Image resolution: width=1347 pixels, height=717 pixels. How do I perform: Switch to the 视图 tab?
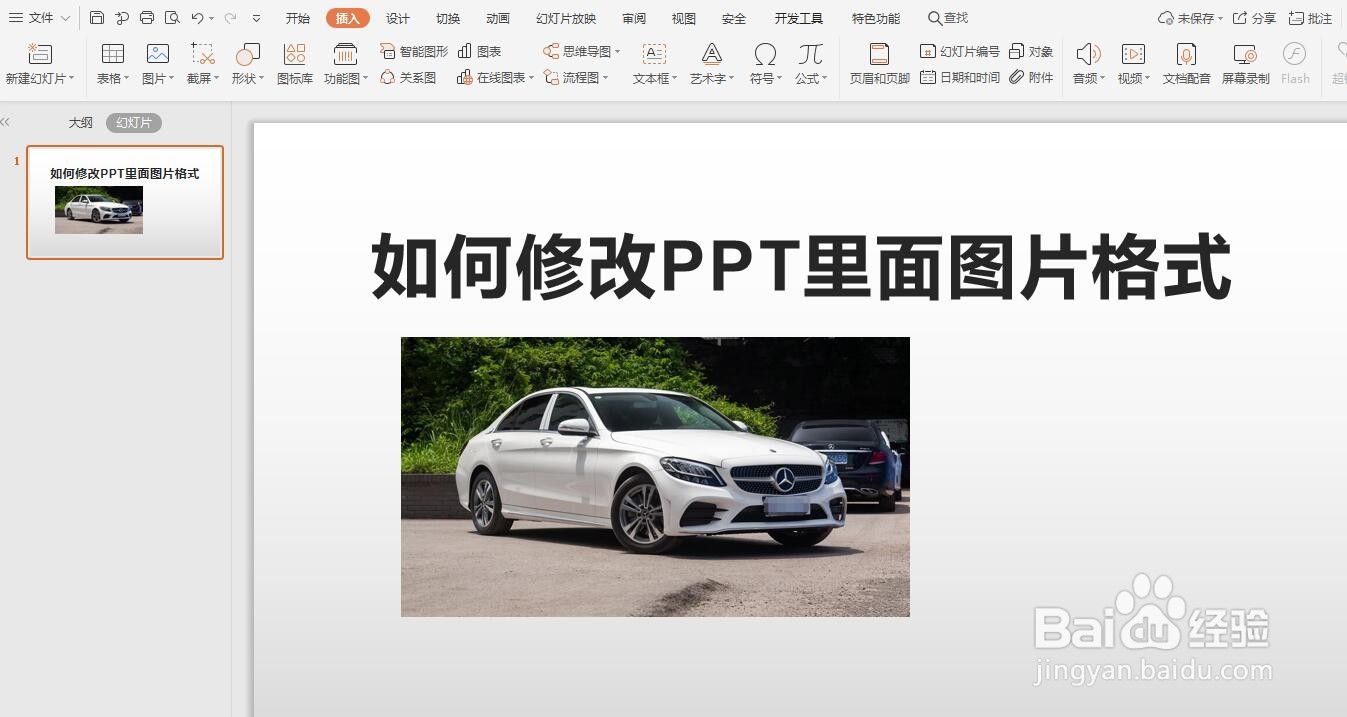tap(684, 18)
